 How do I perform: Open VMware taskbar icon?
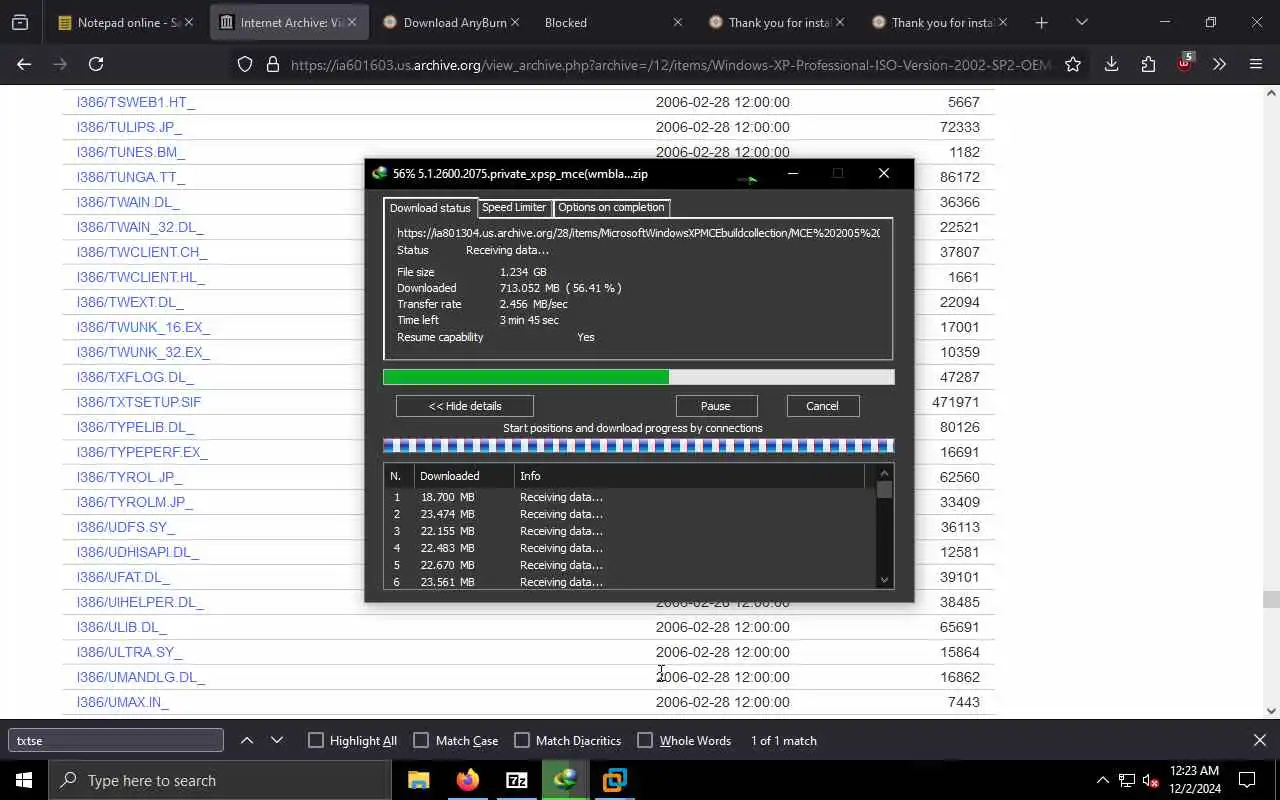click(x=615, y=780)
